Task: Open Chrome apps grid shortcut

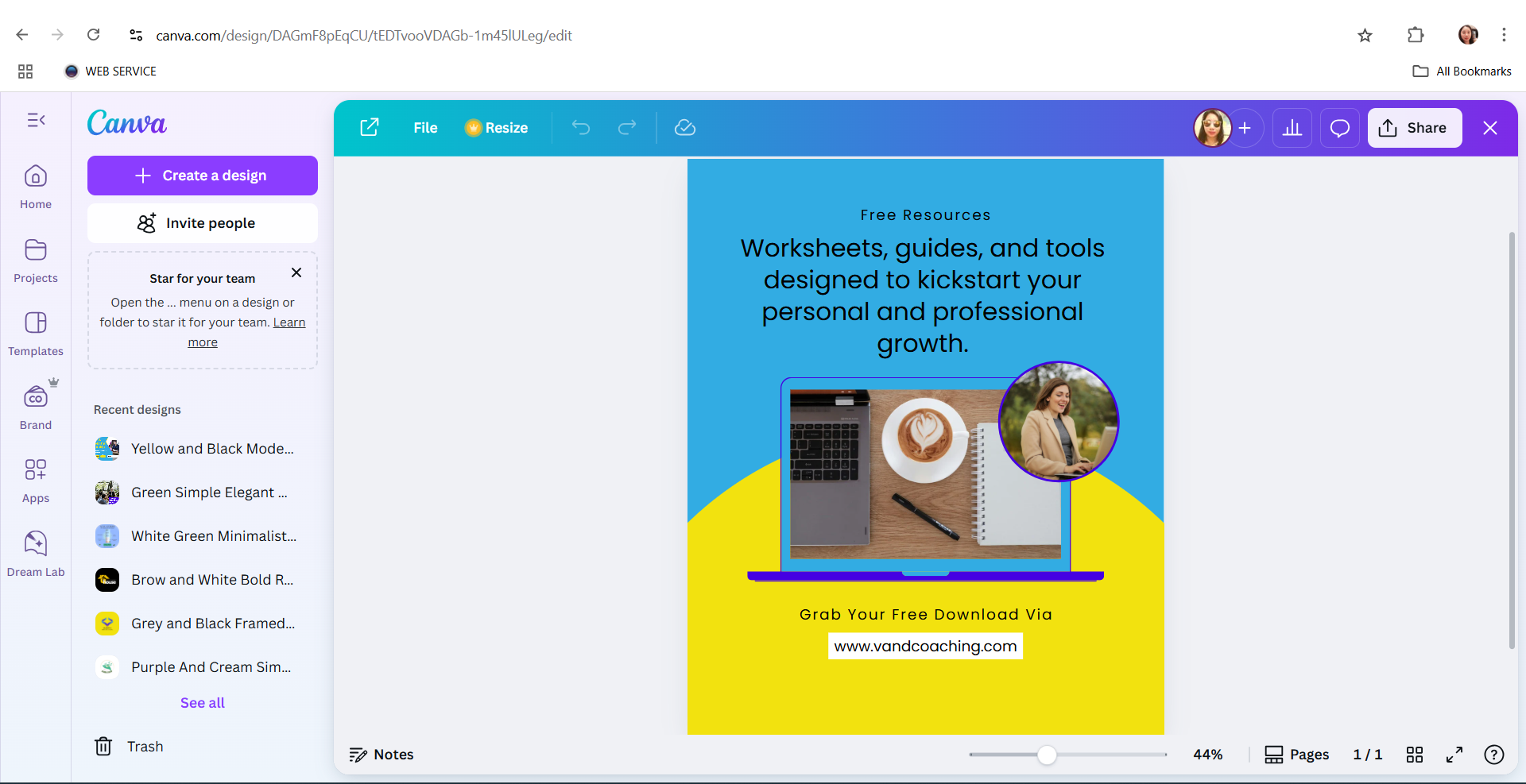Action: tap(25, 71)
